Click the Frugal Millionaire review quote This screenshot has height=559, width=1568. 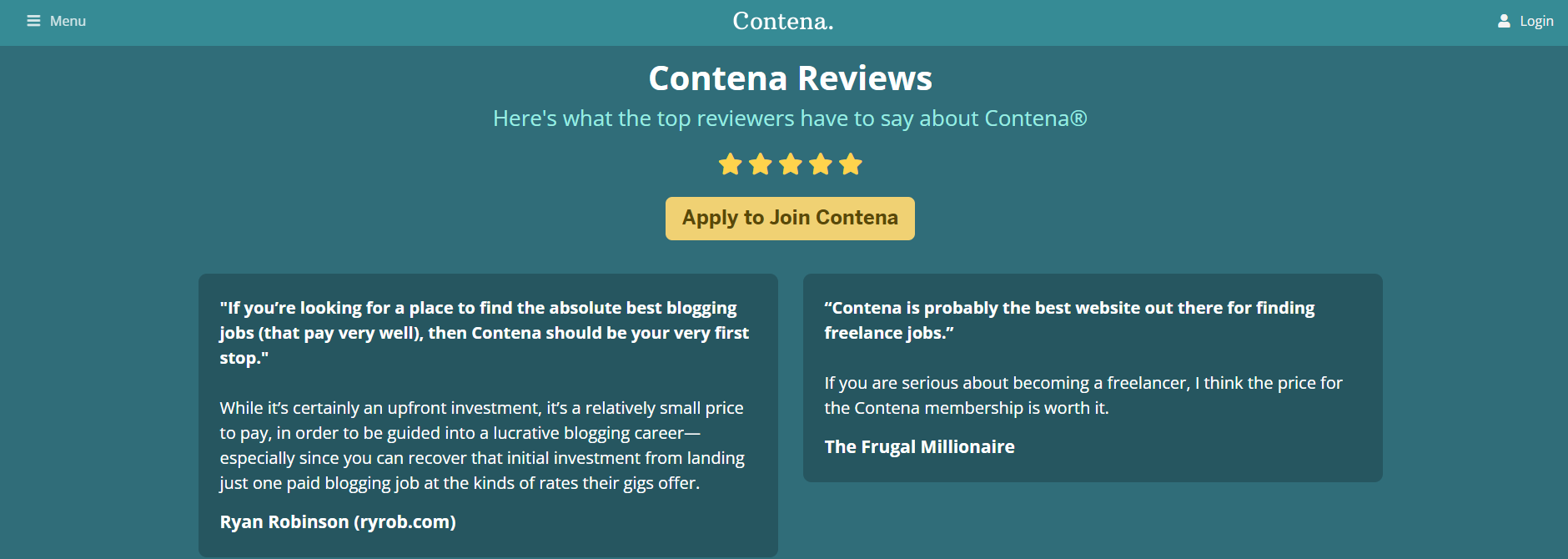(x=1069, y=320)
